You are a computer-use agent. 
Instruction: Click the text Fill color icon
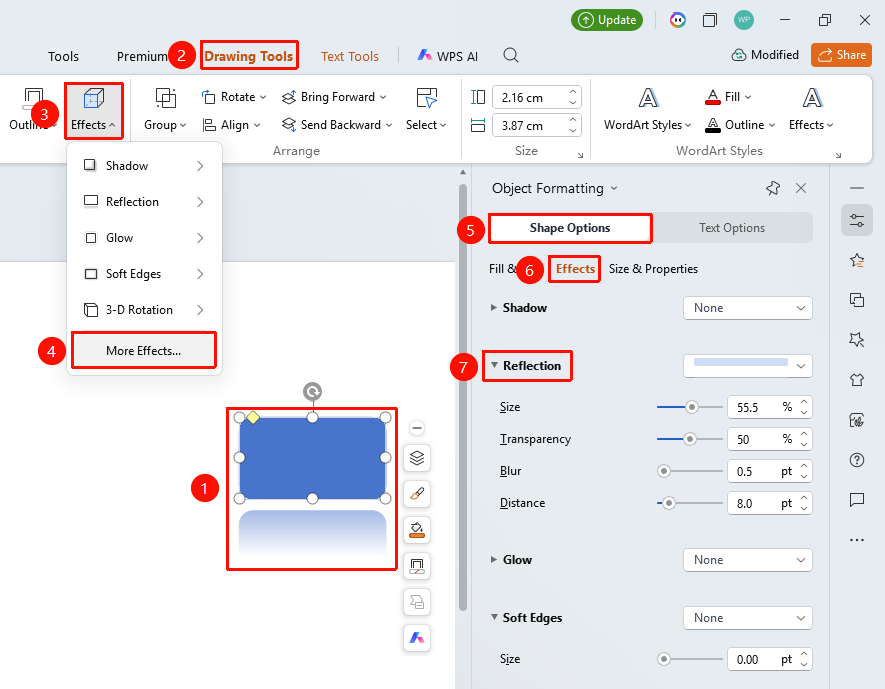click(x=713, y=97)
